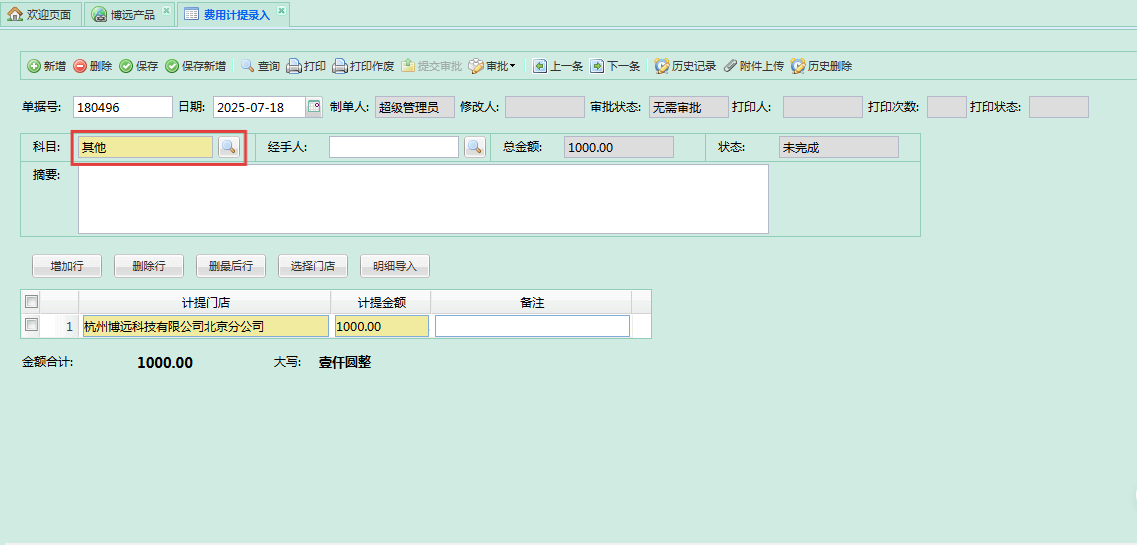
Task: Click 保存新增 to save and add
Action: [195, 66]
